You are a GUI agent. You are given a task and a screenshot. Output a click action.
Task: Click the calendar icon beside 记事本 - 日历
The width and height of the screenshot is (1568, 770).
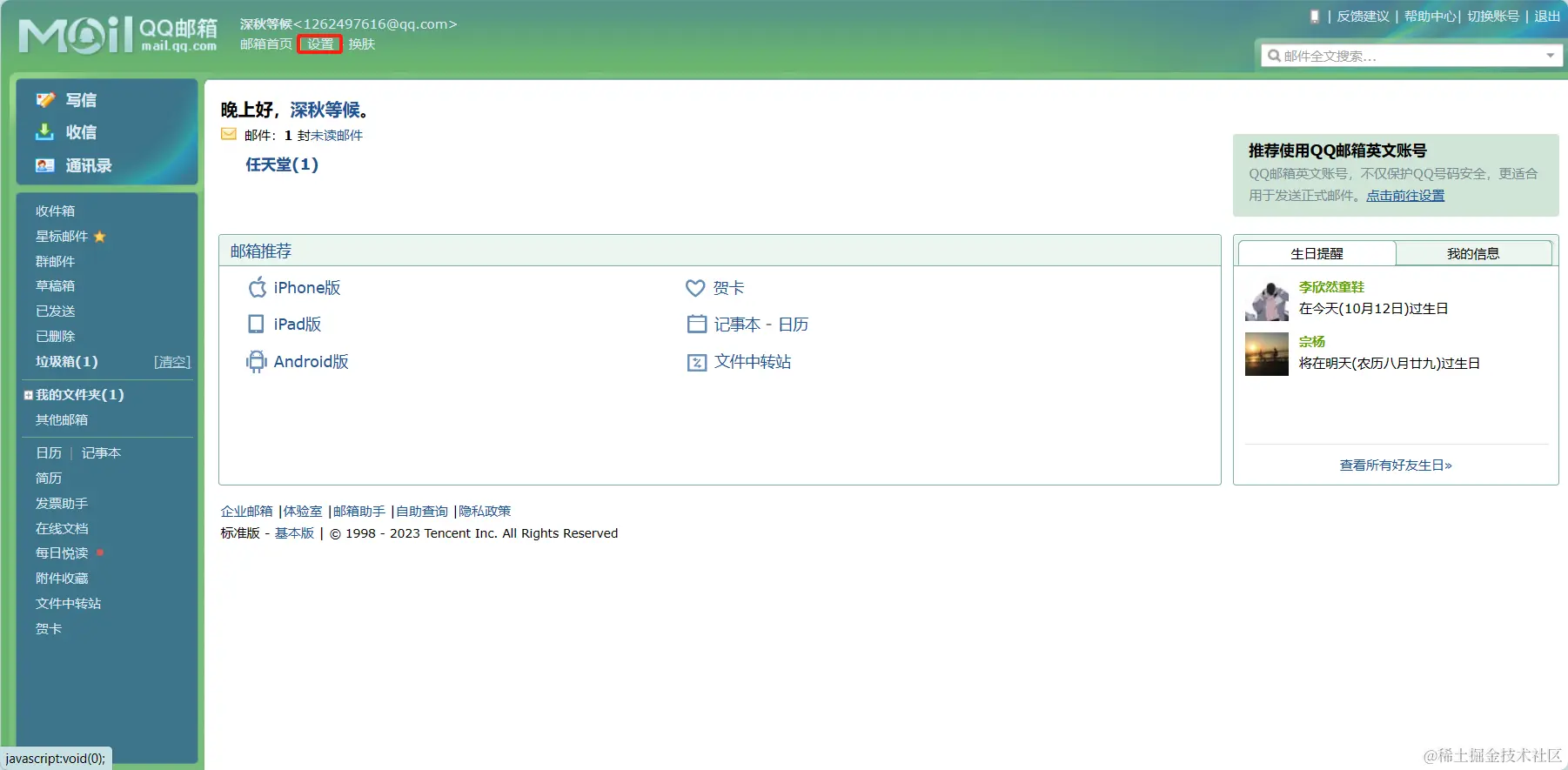(697, 325)
